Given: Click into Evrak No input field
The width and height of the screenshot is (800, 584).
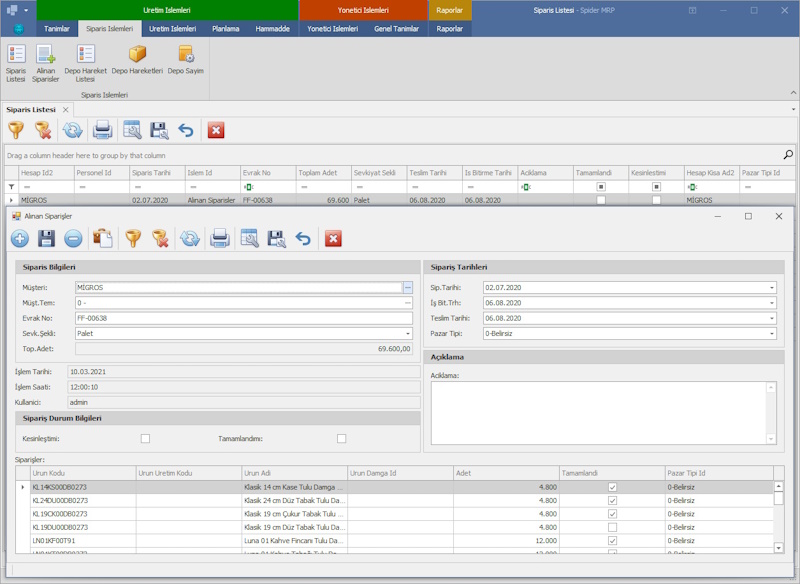Looking at the screenshot, I should pyautogui.click(x=244, y=318).
